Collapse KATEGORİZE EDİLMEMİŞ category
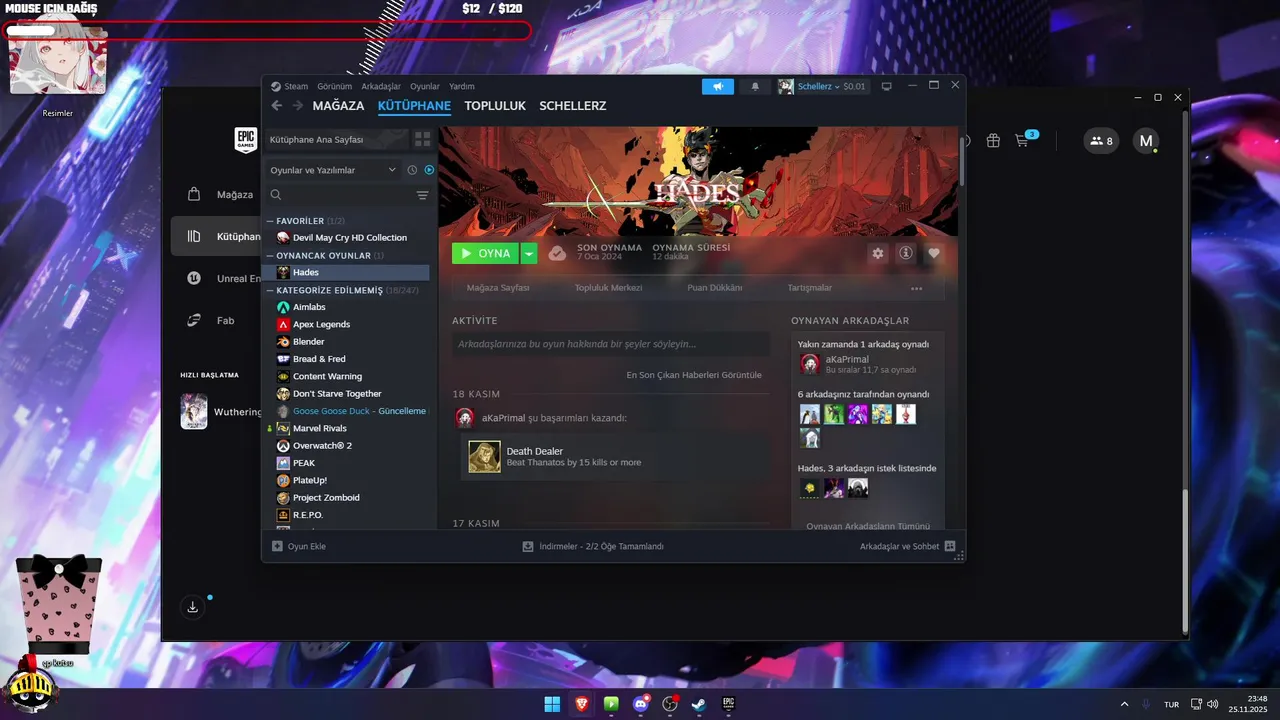 pos(270,291)
